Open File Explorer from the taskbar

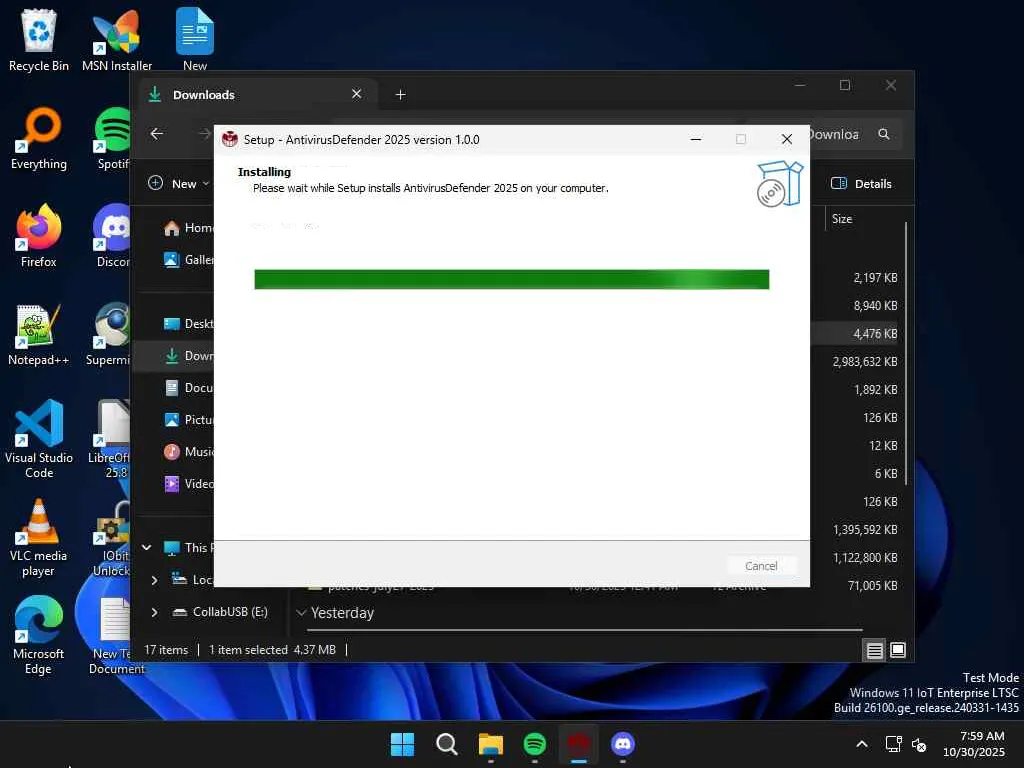490,744
